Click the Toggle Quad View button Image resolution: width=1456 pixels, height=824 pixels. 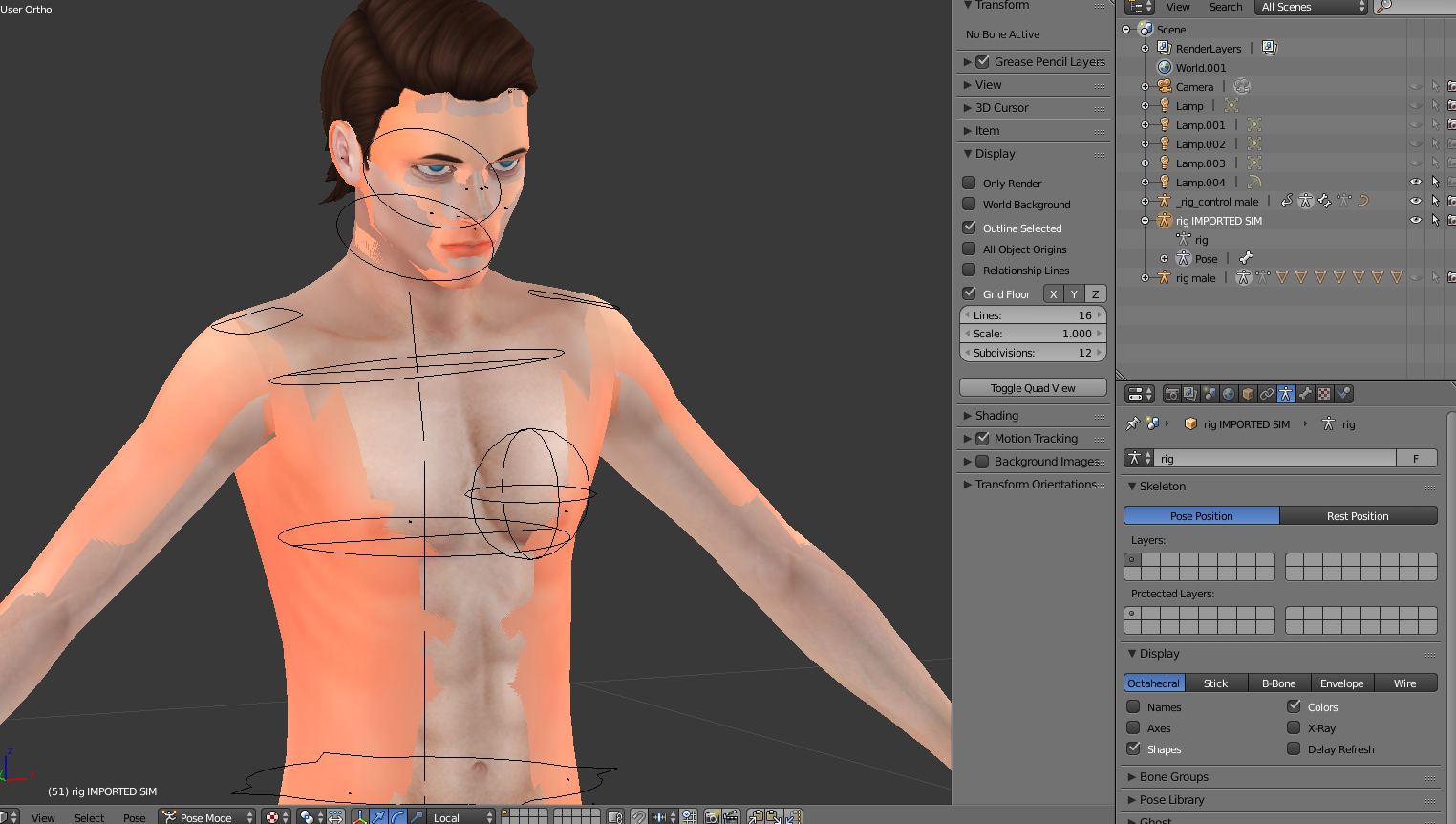(x=1033, y=387)
